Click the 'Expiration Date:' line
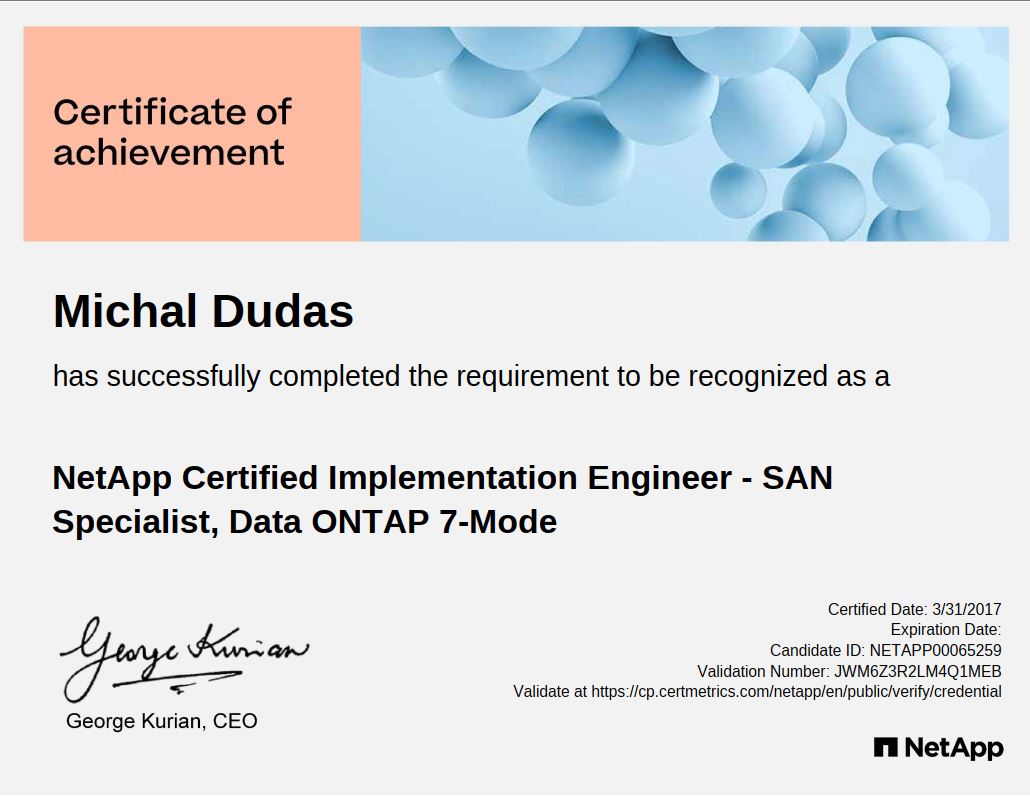This screenshot has width=1030, height=797. coord(946,629)
